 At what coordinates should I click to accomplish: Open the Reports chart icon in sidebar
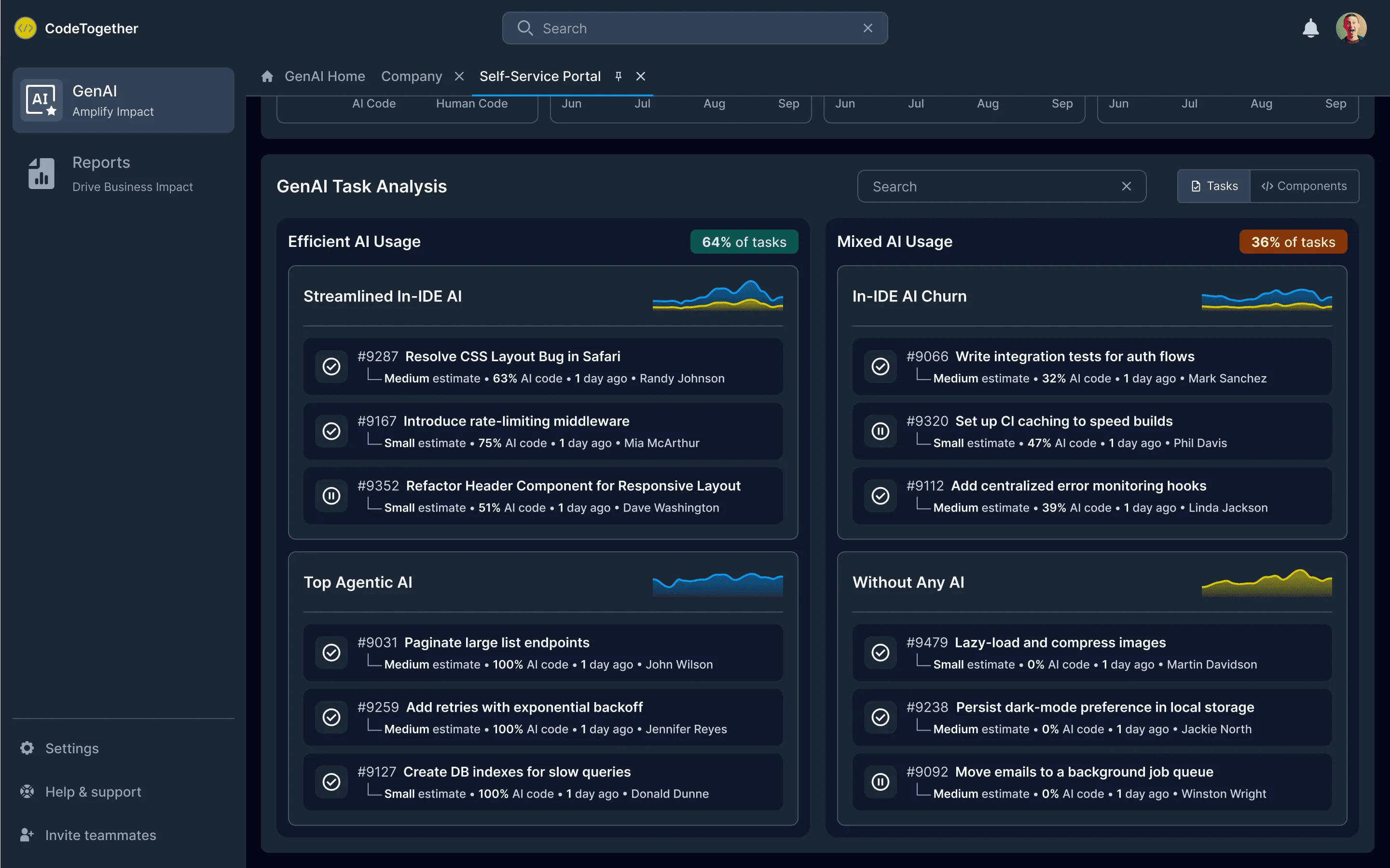coord(41,174)
